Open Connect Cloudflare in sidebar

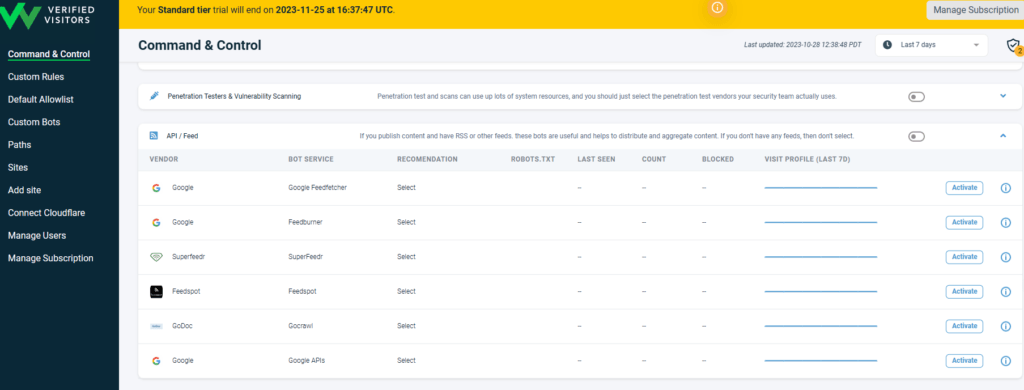(46, 213)
